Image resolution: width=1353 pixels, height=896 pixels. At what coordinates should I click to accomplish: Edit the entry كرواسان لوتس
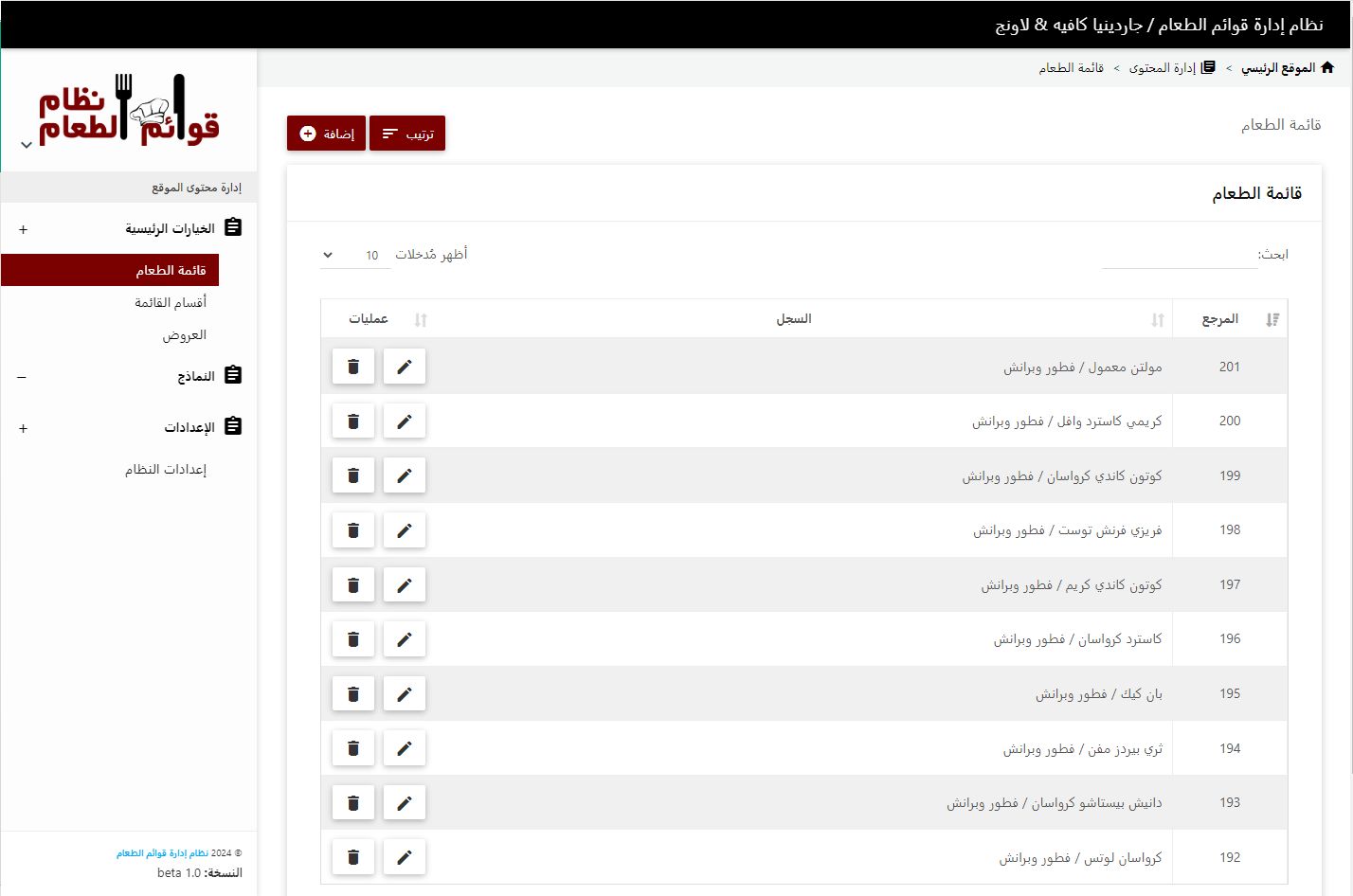click(x=404, y=856)
